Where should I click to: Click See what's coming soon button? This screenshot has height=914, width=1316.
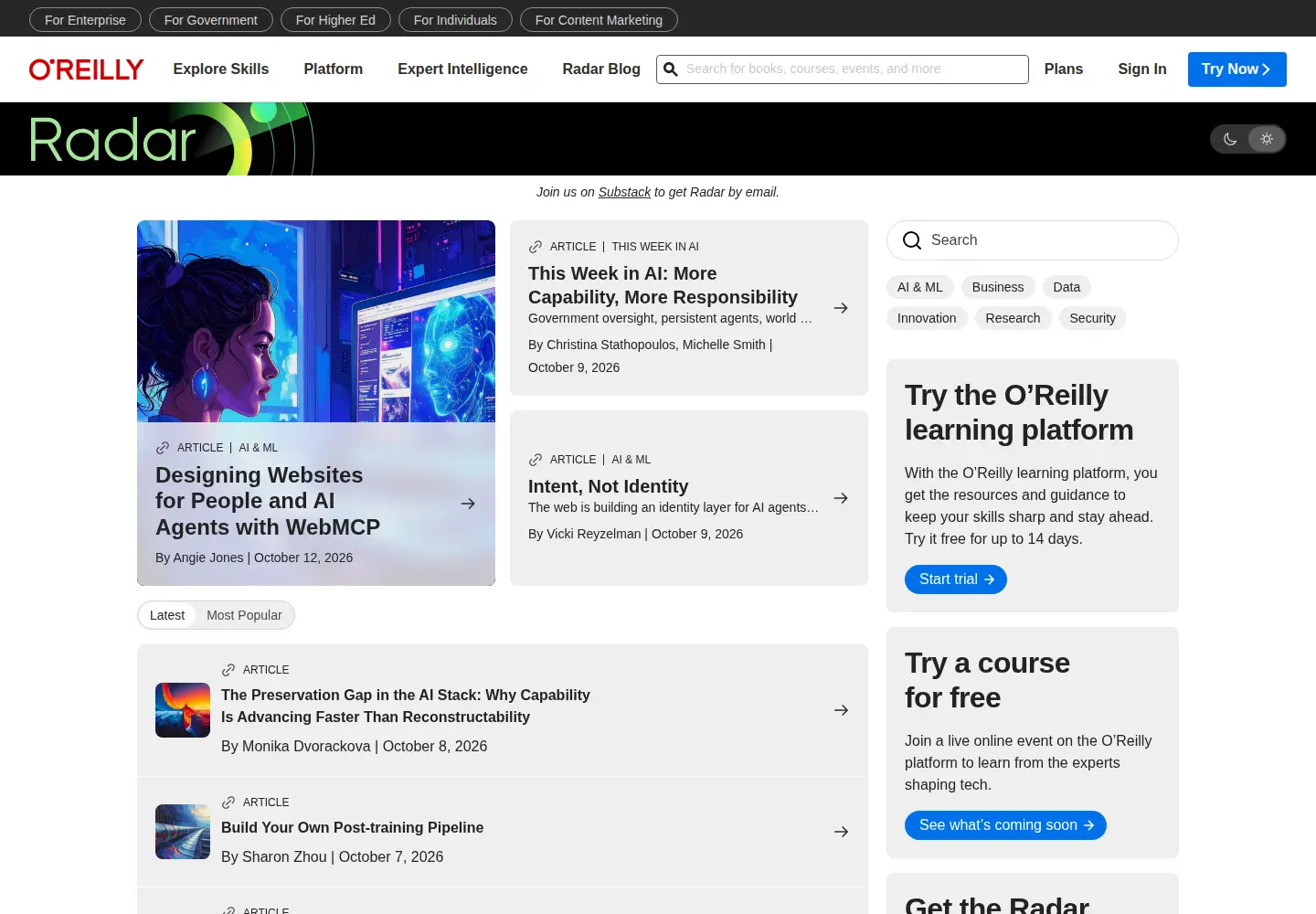coord(1005,825)
